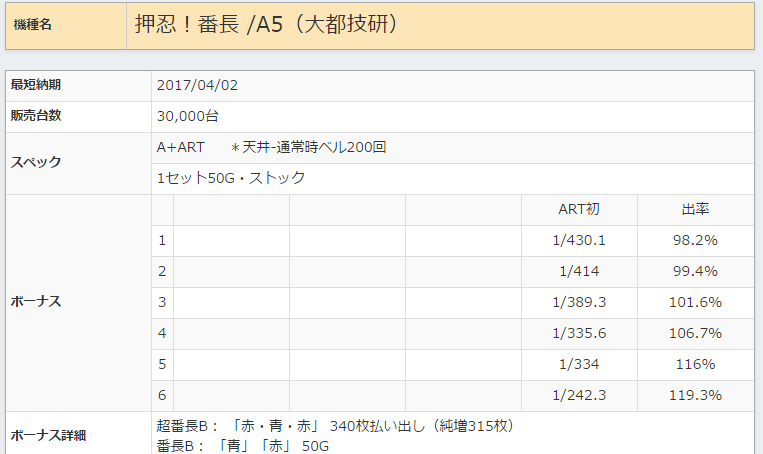
Task: Click setting number 4 in the bonus table
Action: 162,333
